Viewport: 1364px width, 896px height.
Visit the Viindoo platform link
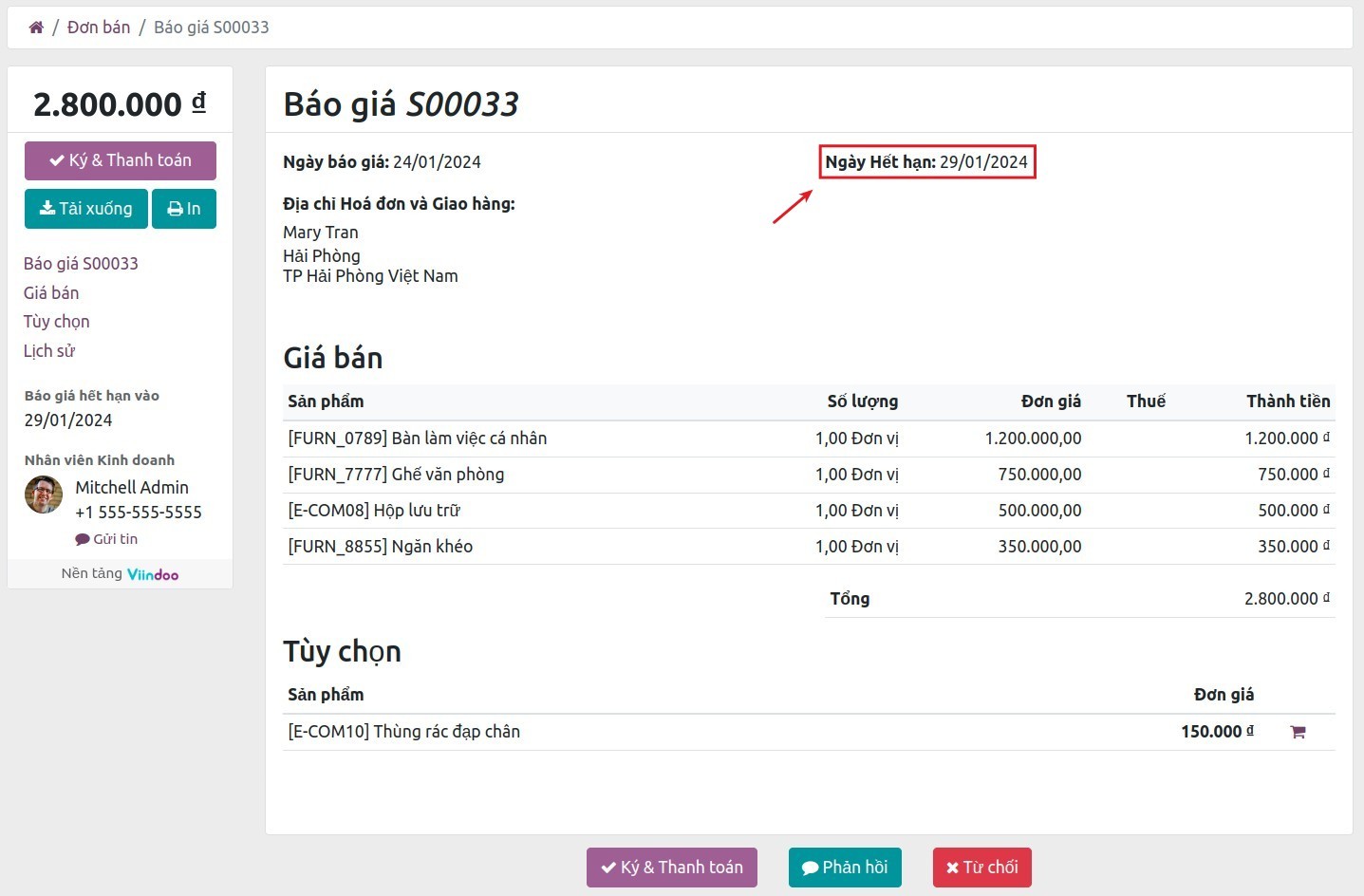tap(153, 573)
